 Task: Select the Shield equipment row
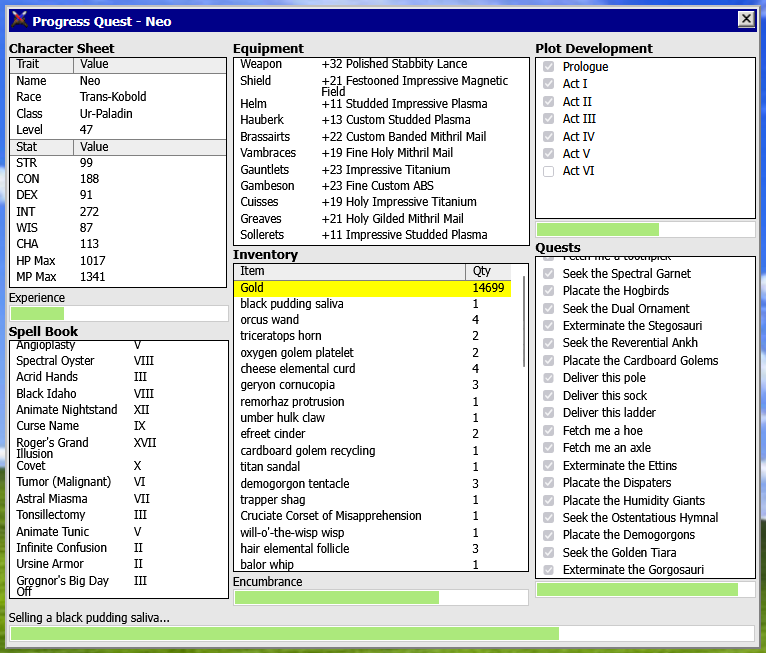(x=381, y=86)
